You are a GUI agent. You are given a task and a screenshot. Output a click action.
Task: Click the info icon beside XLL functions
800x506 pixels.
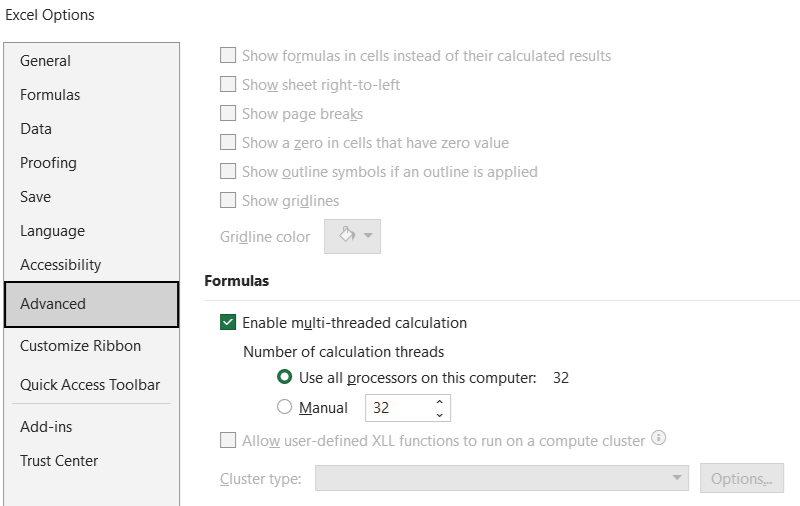point(658,438)
